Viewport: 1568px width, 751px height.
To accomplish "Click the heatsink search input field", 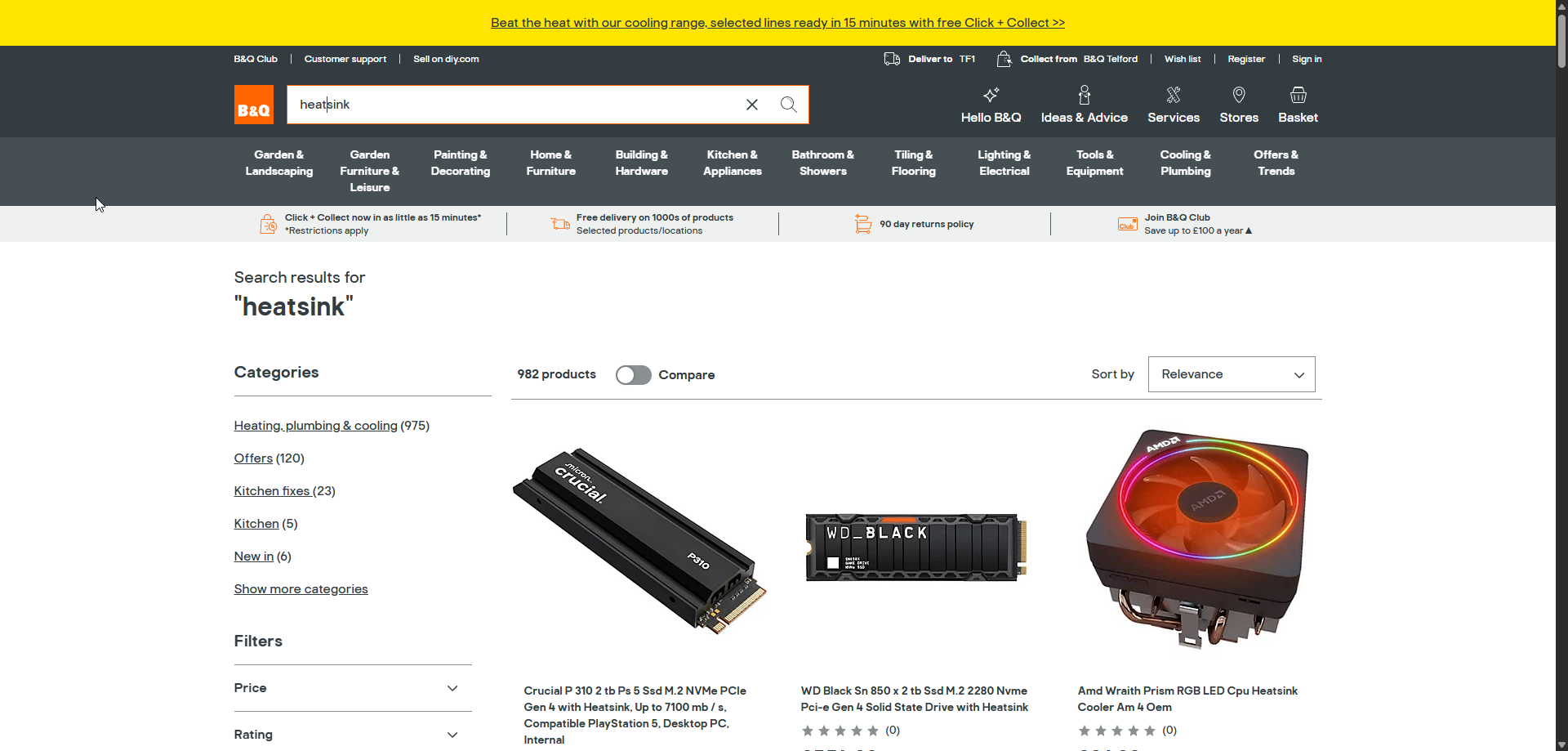I will tap(514, 105).
